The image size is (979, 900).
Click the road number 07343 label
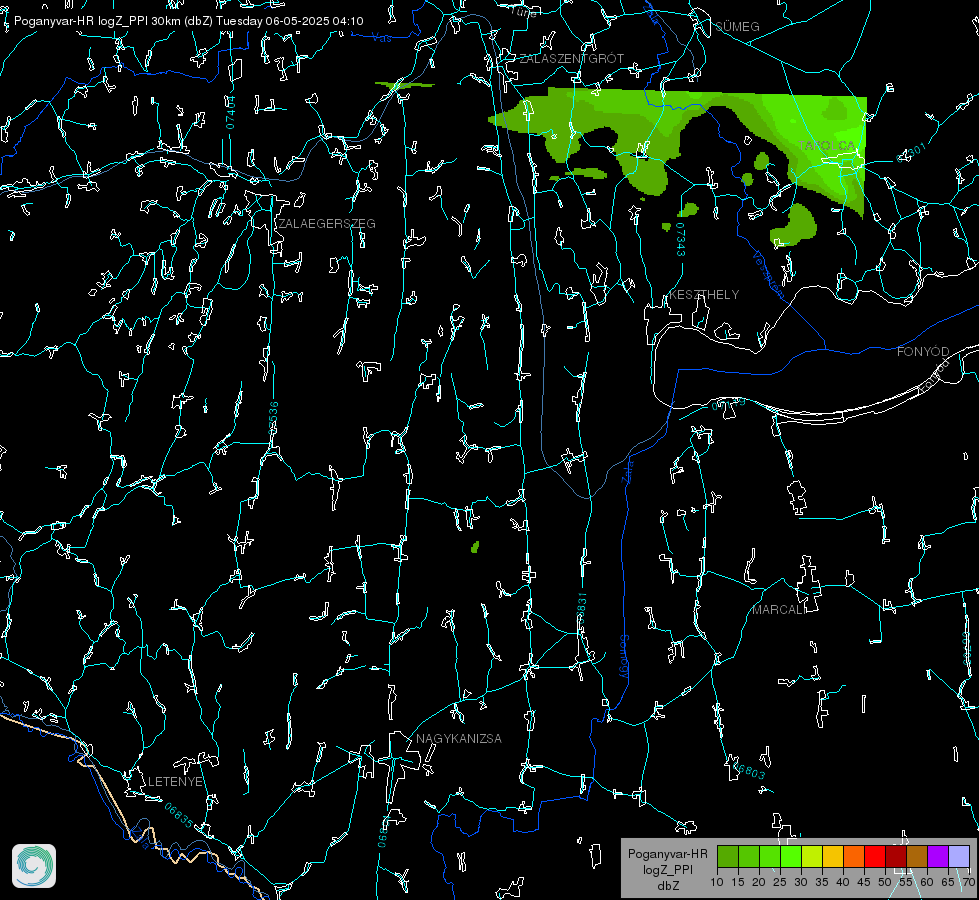(681, 239)
